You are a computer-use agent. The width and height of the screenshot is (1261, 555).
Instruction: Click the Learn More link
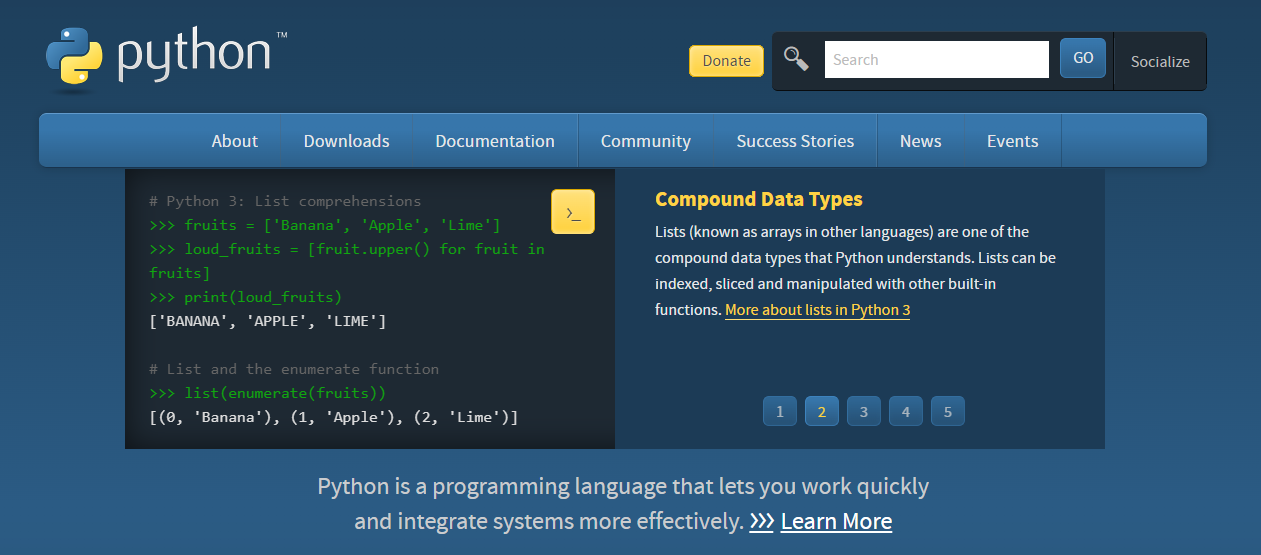click(x=836, y=521)
